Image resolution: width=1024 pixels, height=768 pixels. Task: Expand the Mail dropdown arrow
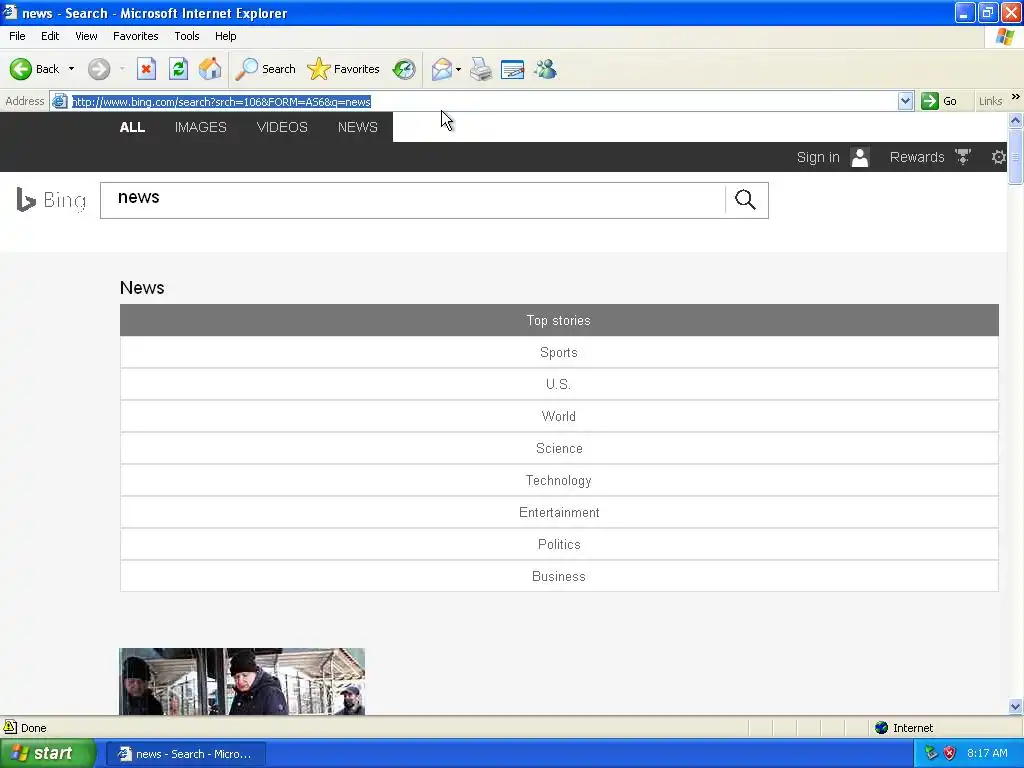(458, 69)
